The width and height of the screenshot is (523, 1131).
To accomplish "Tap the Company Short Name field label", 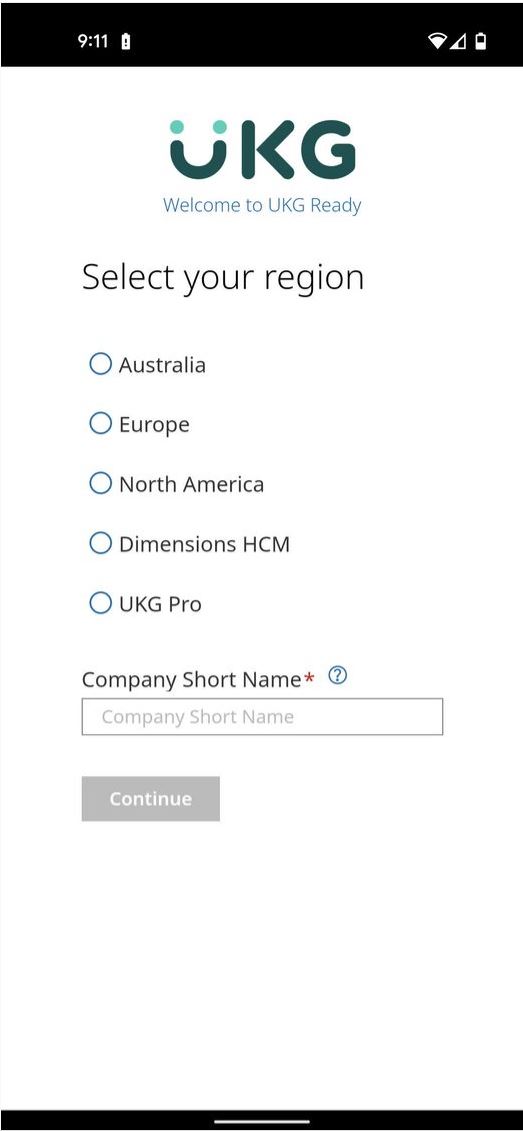I will coord(191,679).
